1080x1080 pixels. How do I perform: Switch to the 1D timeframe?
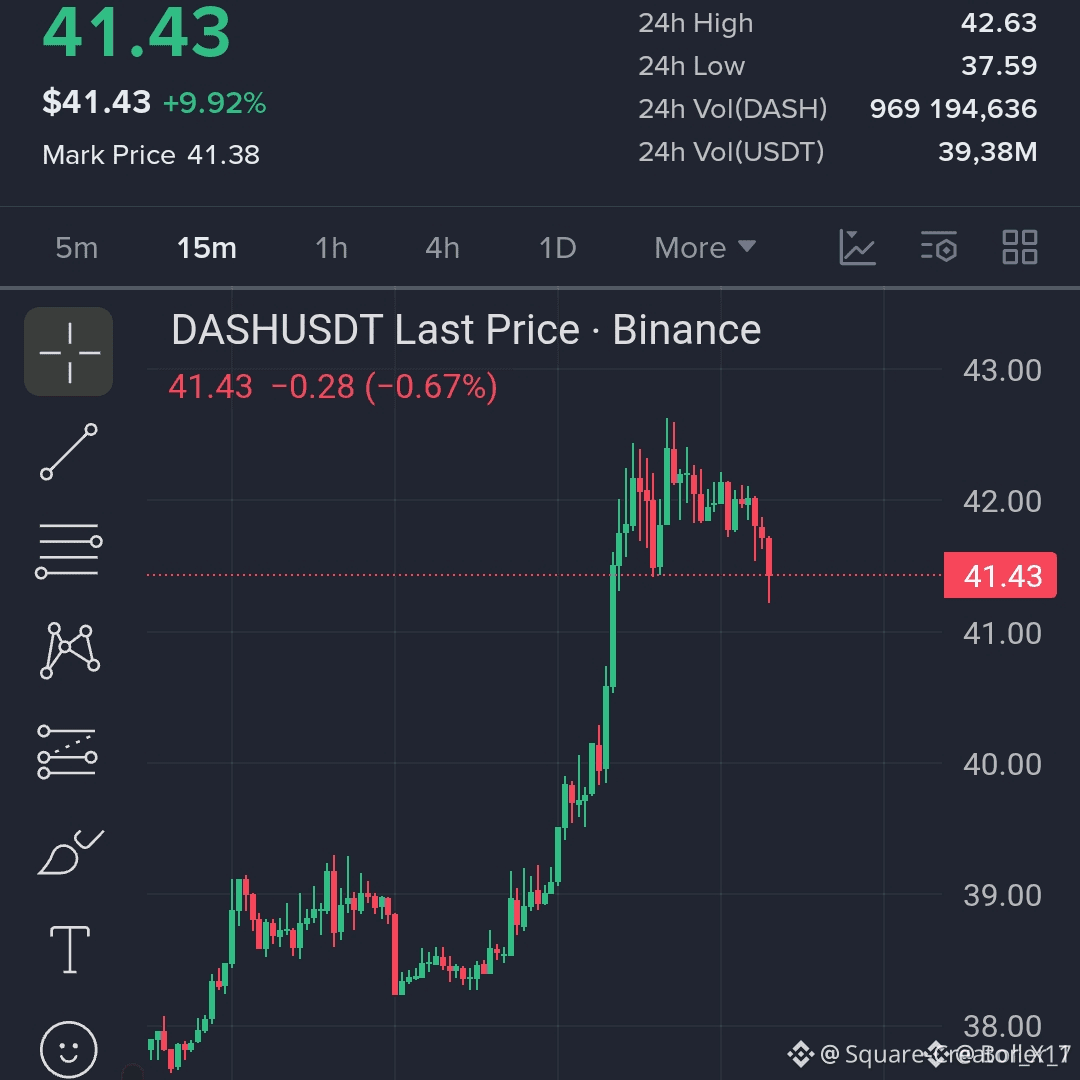tap(557, 248)
